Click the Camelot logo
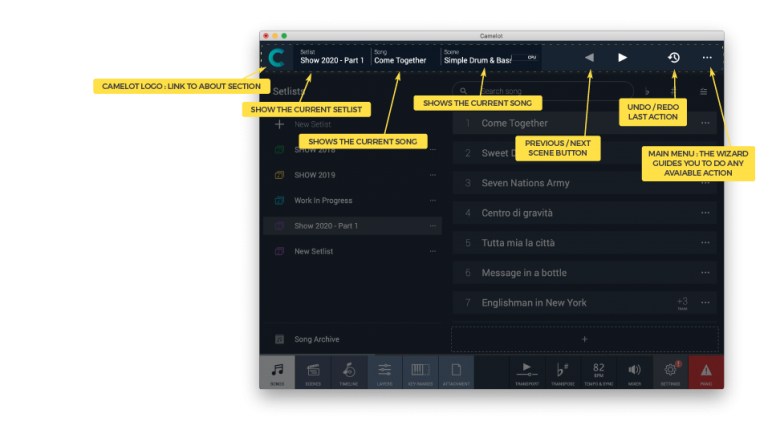768x434 pixels. click(276, 58)
